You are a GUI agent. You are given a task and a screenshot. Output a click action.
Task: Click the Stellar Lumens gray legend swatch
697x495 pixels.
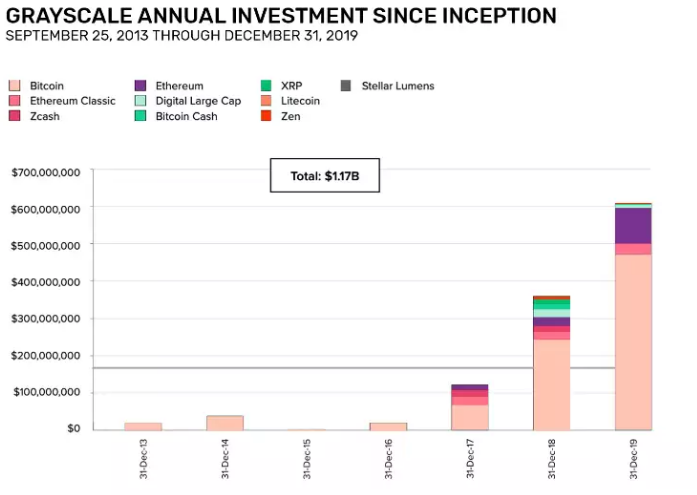[346, 85]
